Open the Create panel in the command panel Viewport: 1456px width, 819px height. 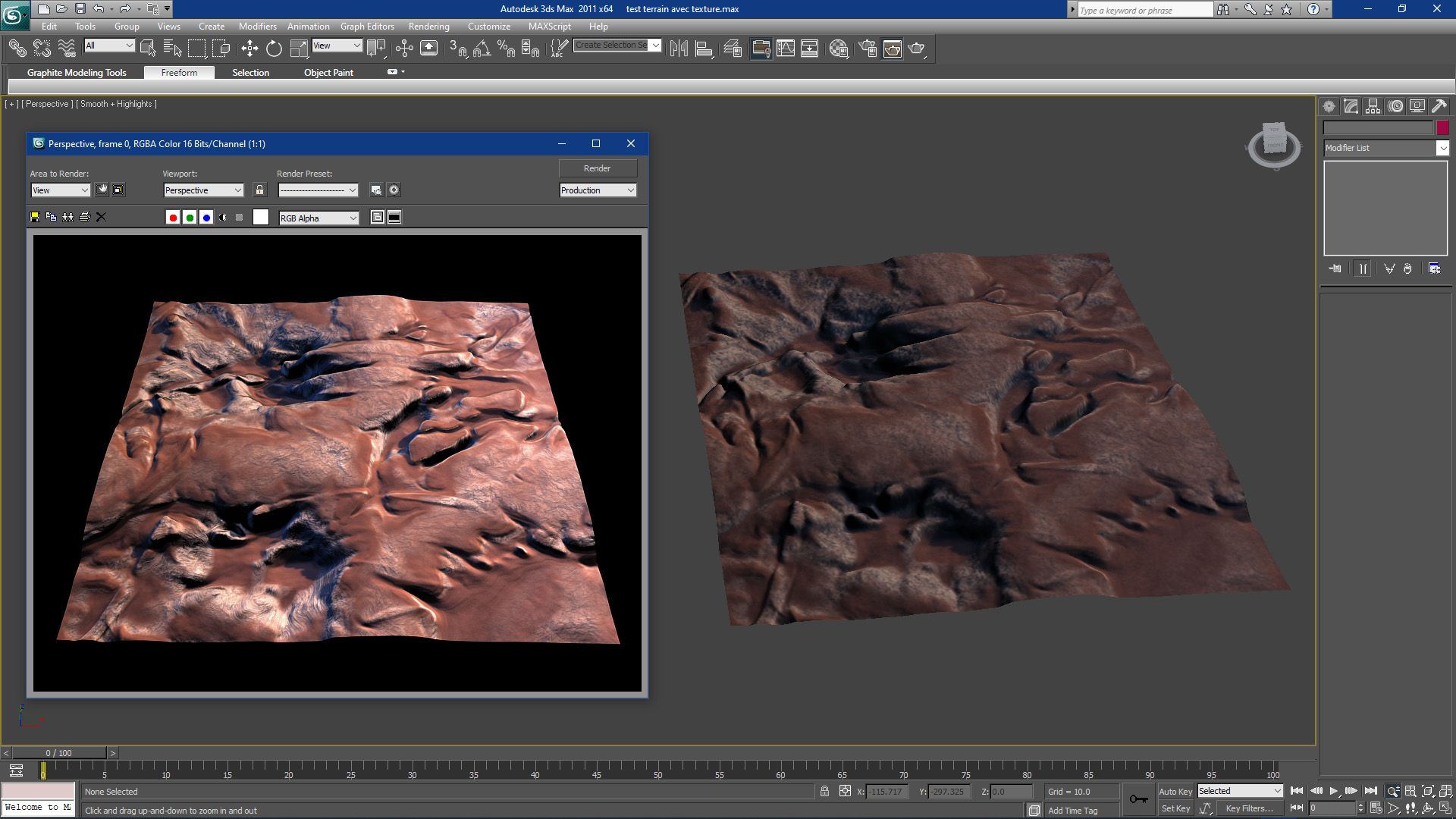tap(1329, 106)
